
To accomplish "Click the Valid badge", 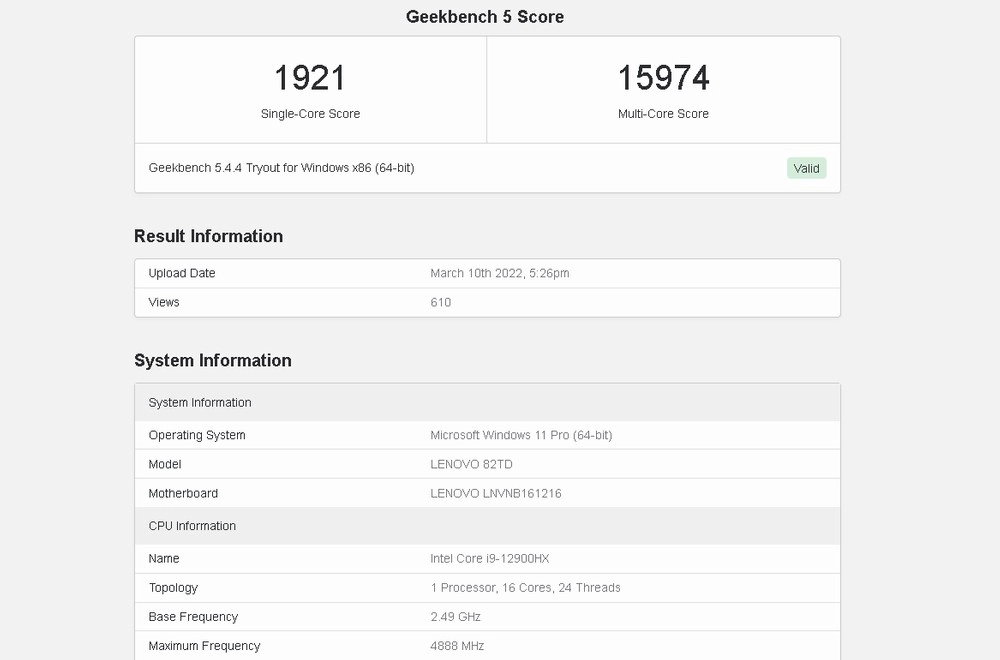I will (x=806, y=168).
